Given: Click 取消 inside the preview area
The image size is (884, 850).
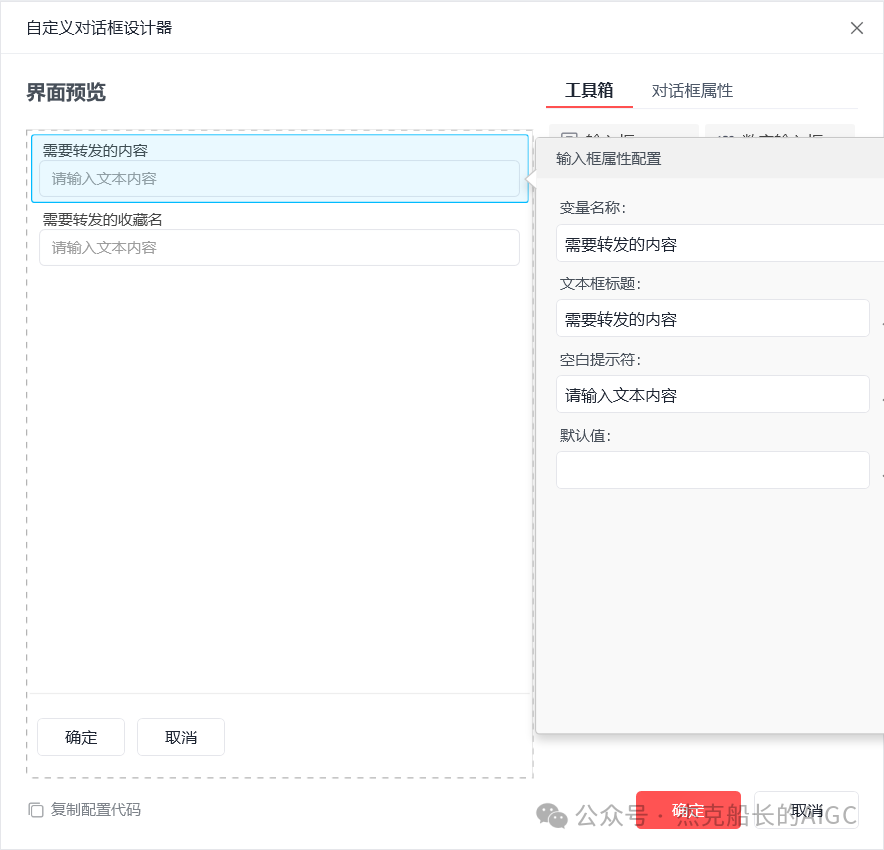Looking at the screenshot, I should click(181, 737).
